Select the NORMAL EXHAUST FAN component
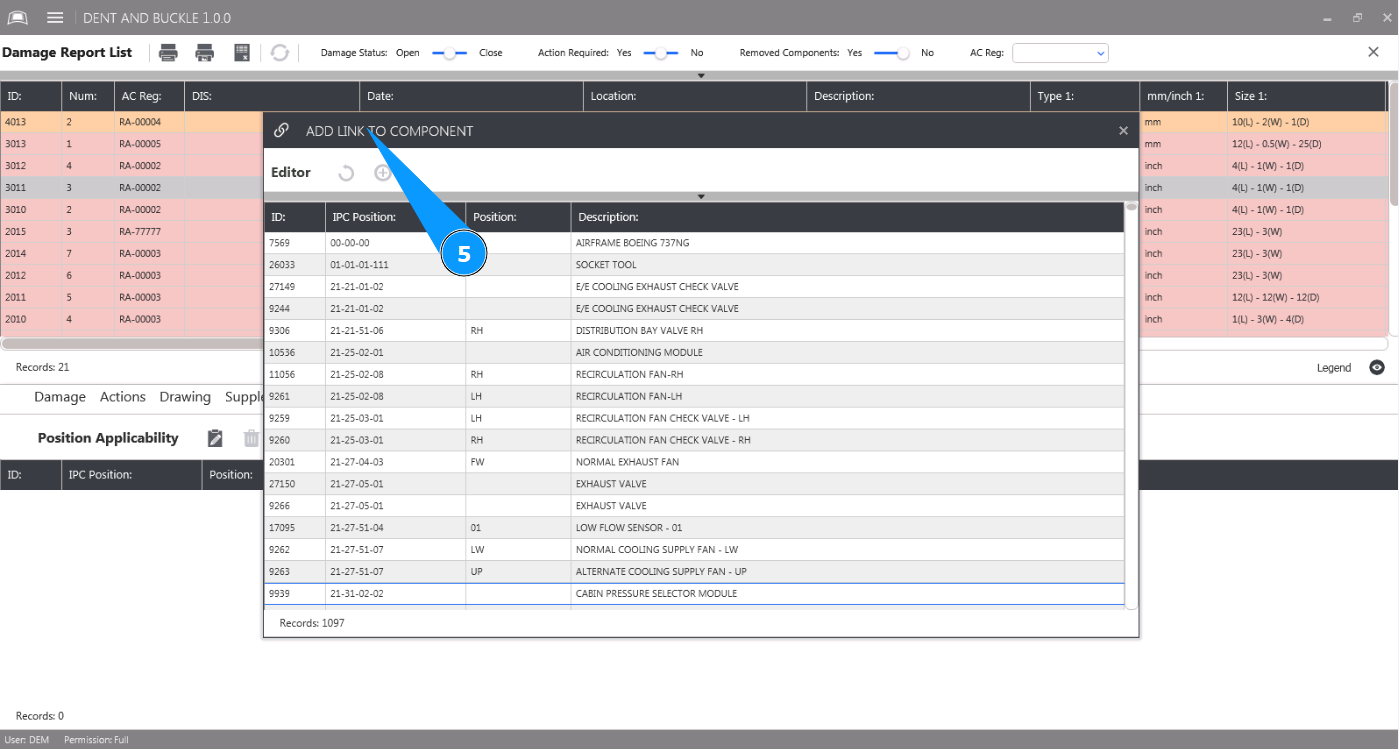Screen dimensions: 1399x749 click(694, 462)
